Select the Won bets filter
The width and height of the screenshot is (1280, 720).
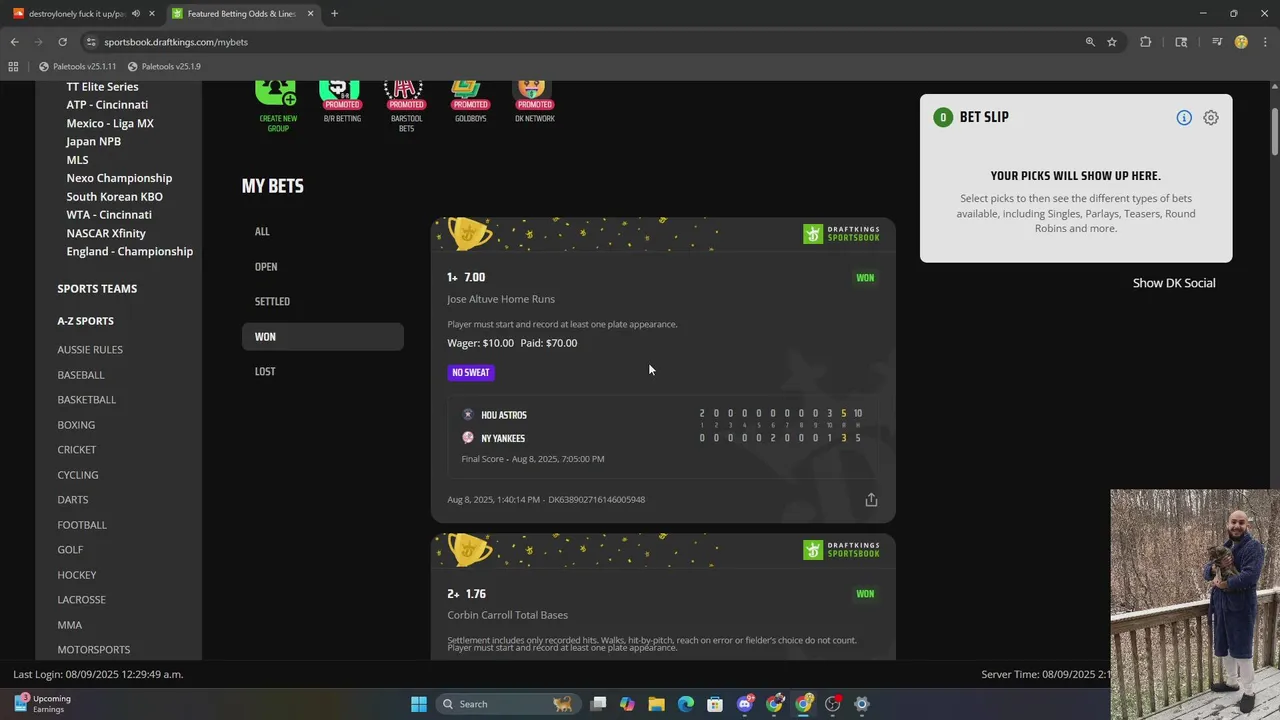pyautogui.click(x=323, y=336)
